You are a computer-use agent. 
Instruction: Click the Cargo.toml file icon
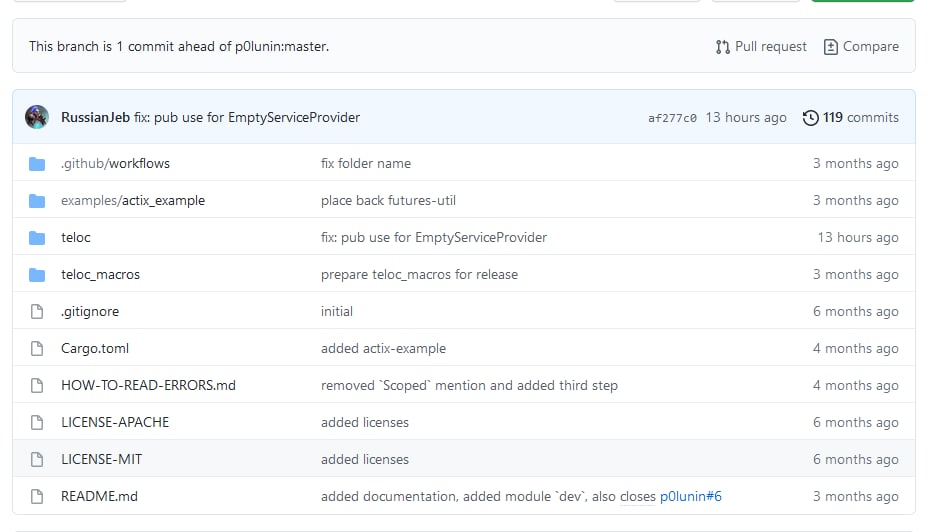pos(37,349)
